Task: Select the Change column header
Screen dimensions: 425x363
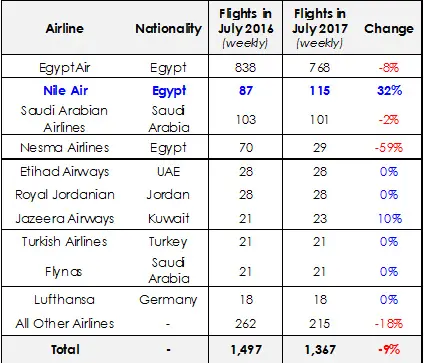Action: point(389,29)
